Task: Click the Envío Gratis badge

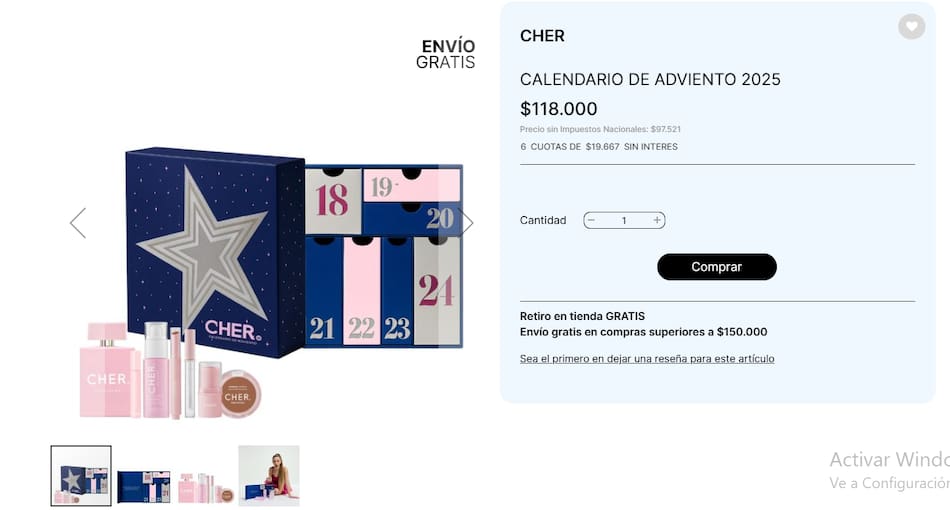Action: point(446,54)
